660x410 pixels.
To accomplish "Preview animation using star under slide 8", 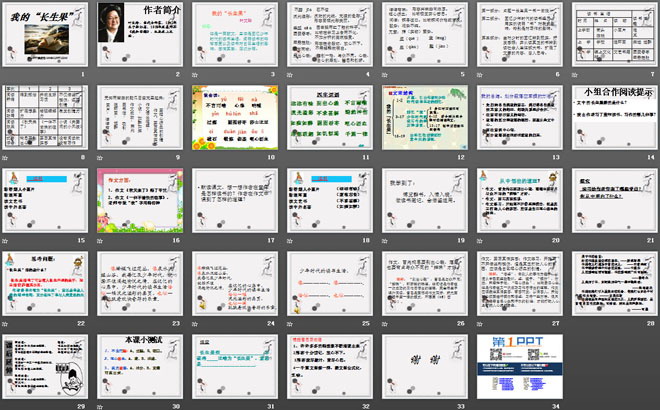I will coord(5,156).
